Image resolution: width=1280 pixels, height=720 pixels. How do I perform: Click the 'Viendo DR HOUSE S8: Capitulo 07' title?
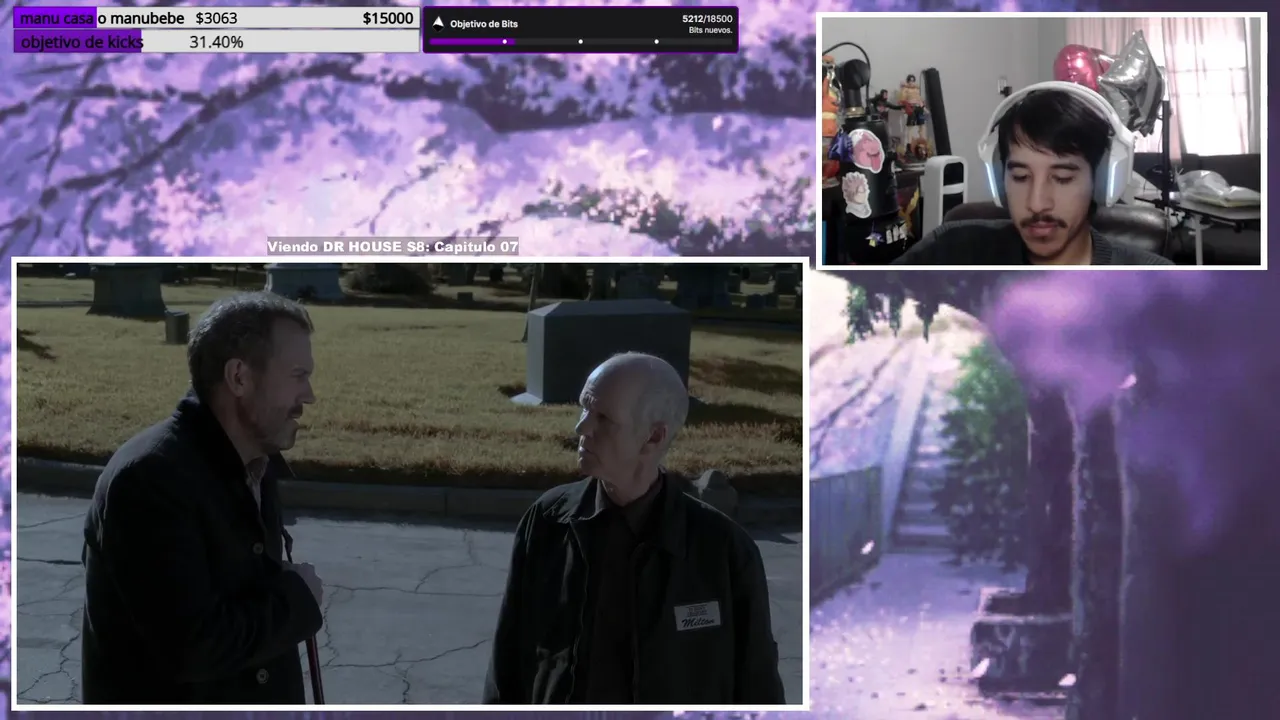coord(392,247)
